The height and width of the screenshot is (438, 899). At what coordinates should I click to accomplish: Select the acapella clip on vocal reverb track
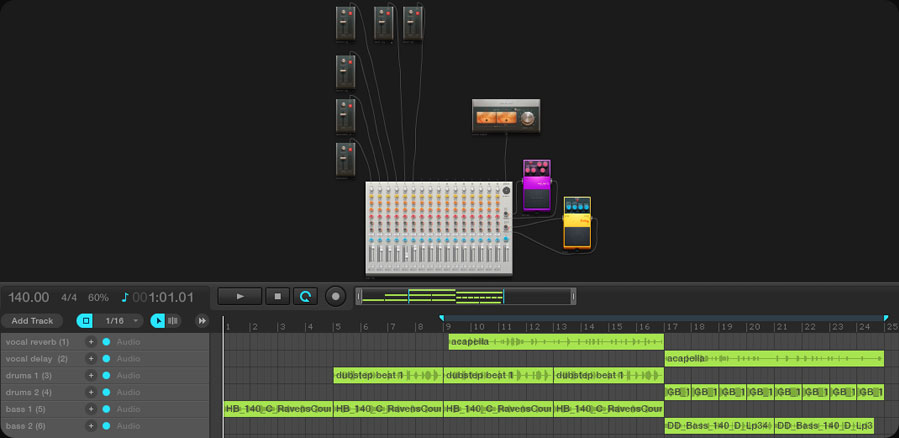tap(556, 342)
